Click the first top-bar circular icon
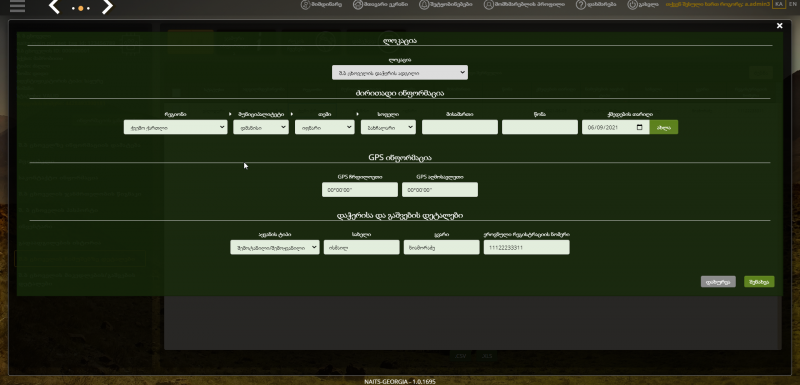The width and height of the screenshot is (800, 385). 306,5
